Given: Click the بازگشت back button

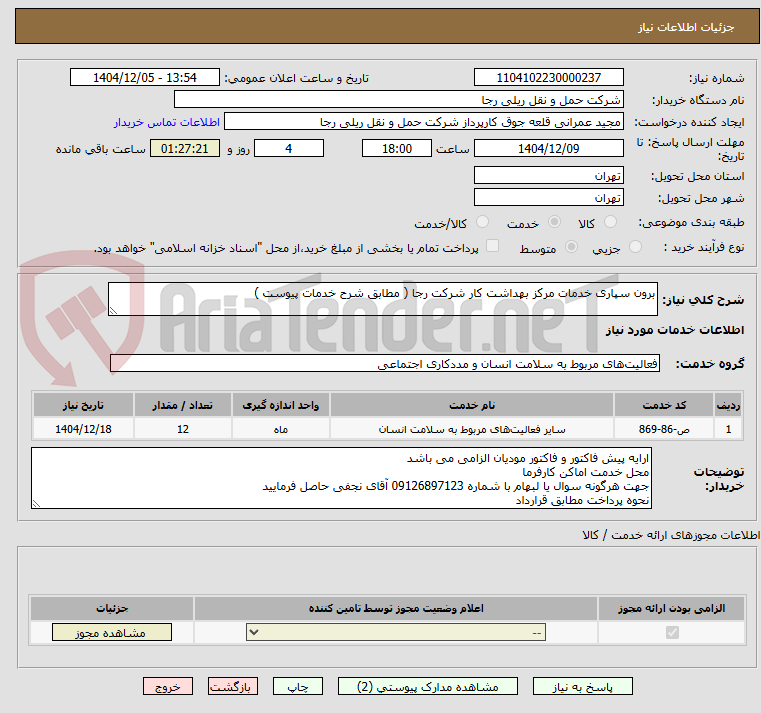Looking at the screenshot, I should click(232, 686).
